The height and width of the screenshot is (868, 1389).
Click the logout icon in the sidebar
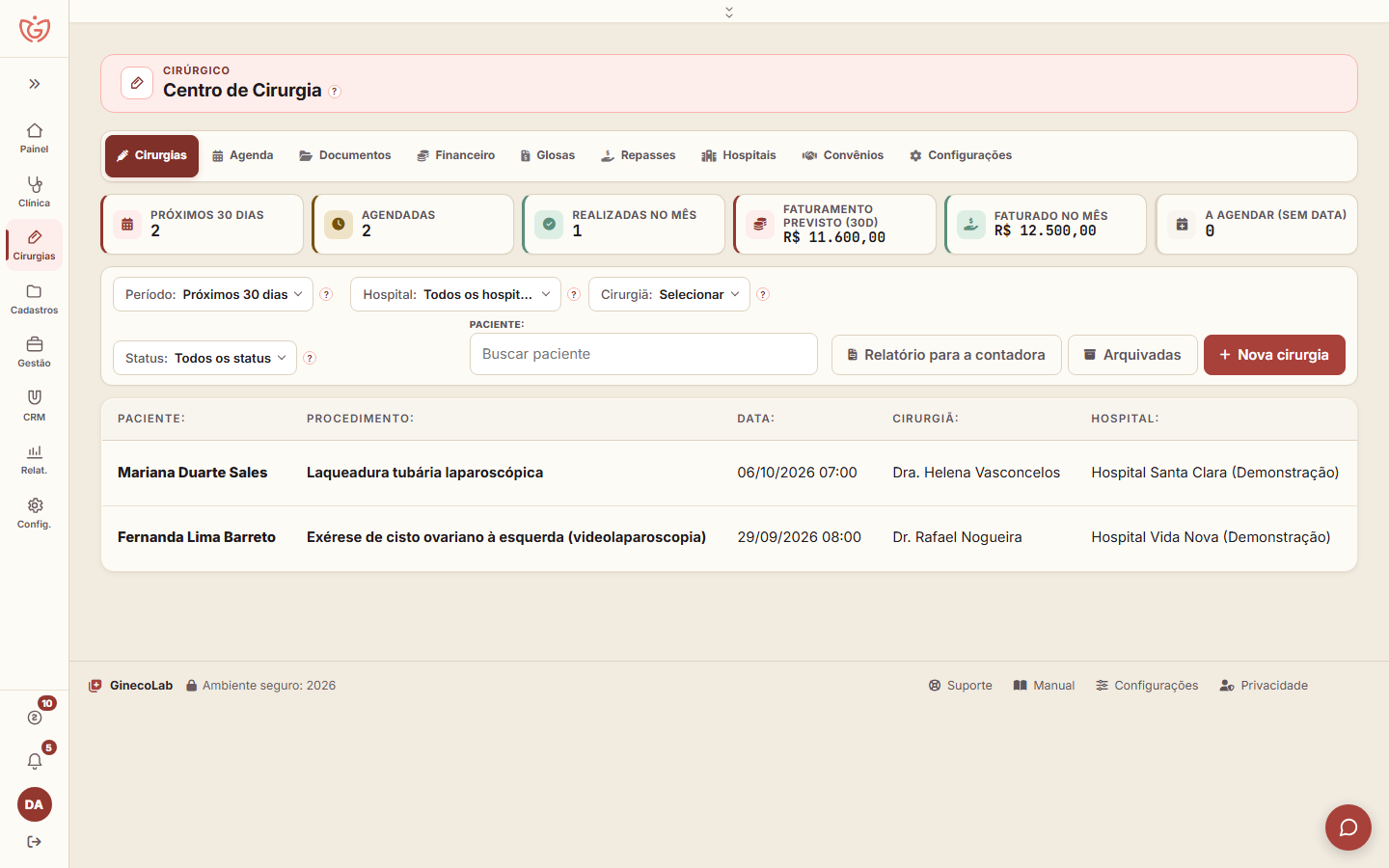click(35, 842)
